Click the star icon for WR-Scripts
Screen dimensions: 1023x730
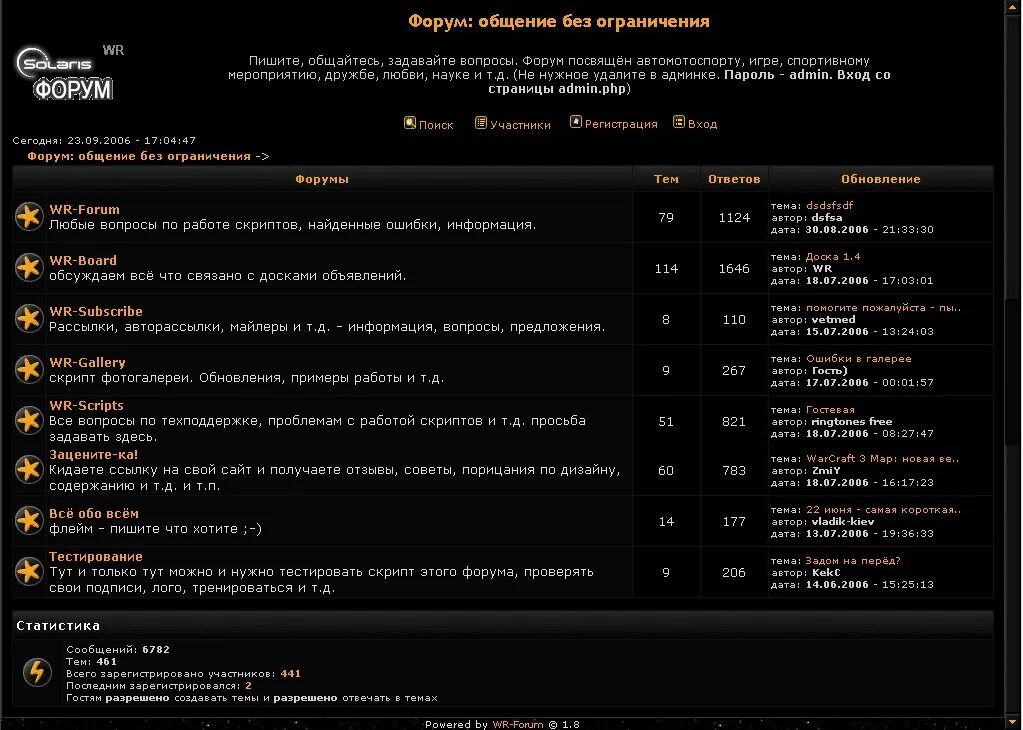(29, 420)
